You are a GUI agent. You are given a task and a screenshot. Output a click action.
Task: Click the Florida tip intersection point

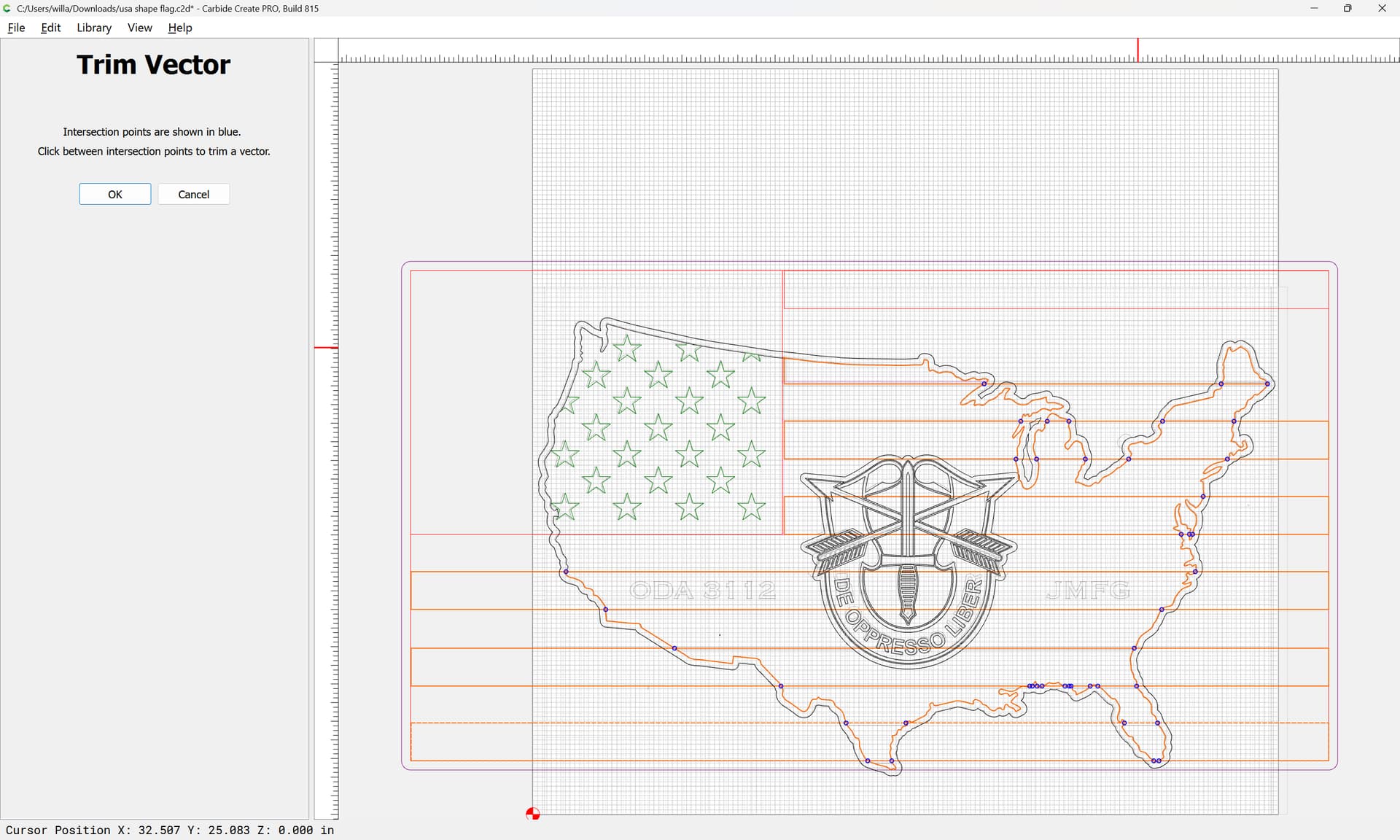tap(1156, 761)
